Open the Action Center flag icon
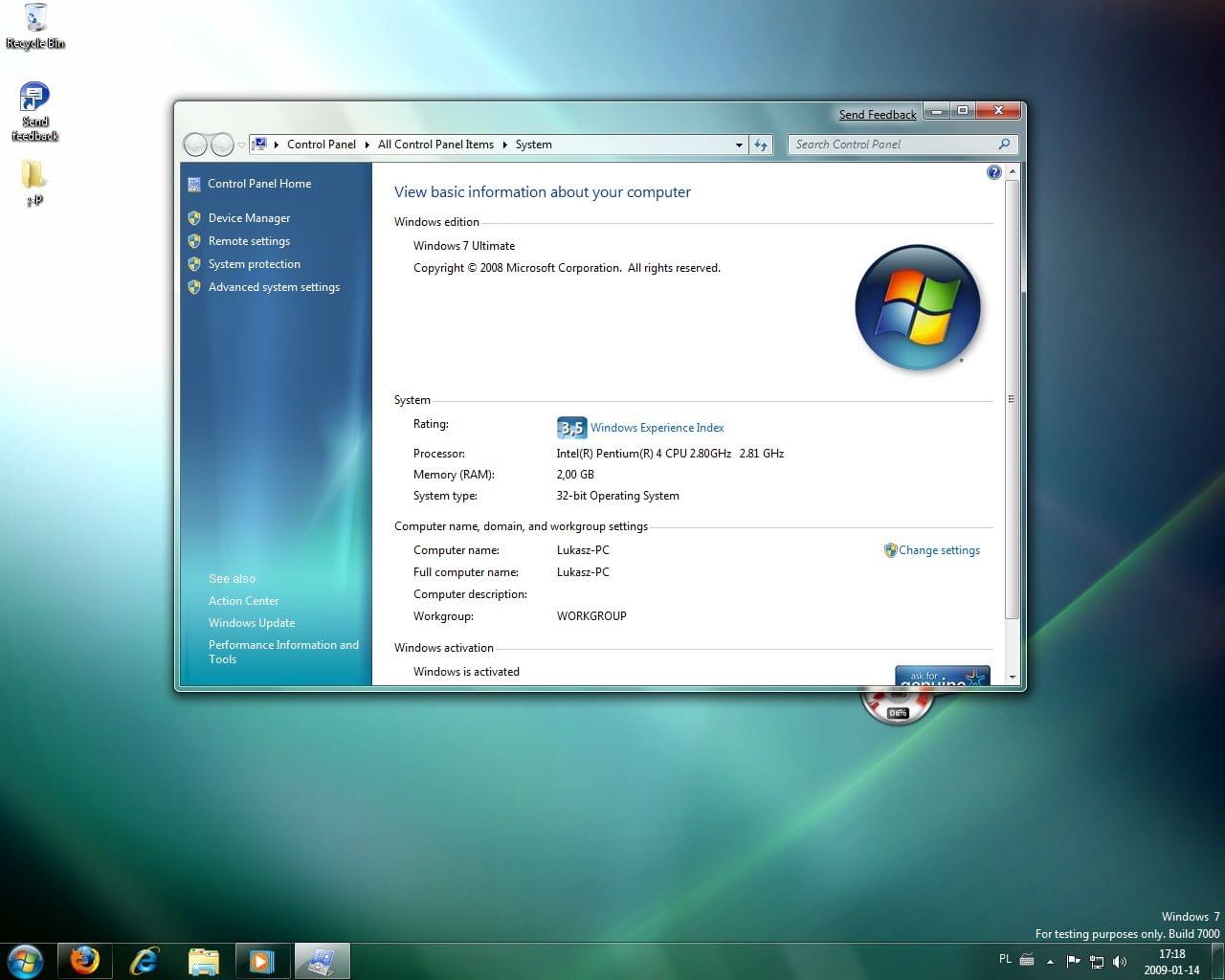The height and width of the screenshot is (980, 1225). coord(1073,961)
